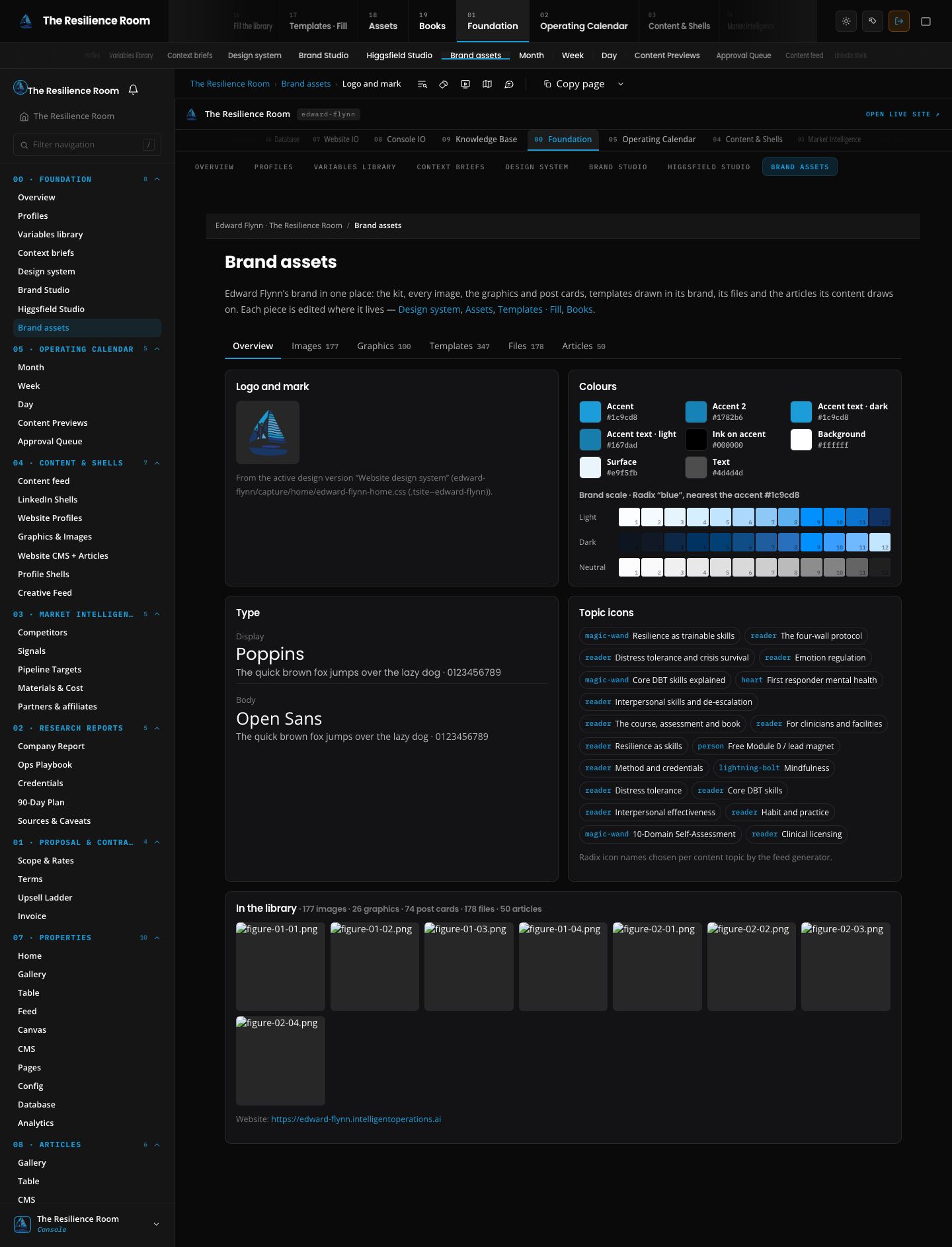Image resolution: width=952 pixels, height=1247 pixels.
Task: Click the small sailboat icon in page header
Action: pyautogui.click(x=192, y=114)
